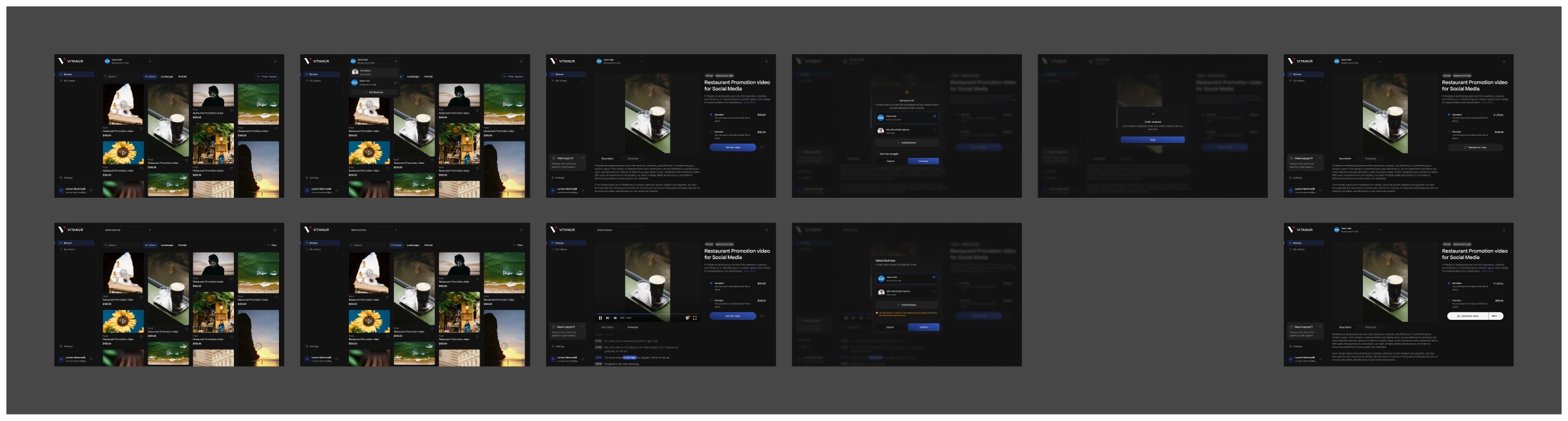Collapse the open business dropdown via its chevron-up arrow
The height and width of the screenshot is (421, 1568).
coord(396,61)
